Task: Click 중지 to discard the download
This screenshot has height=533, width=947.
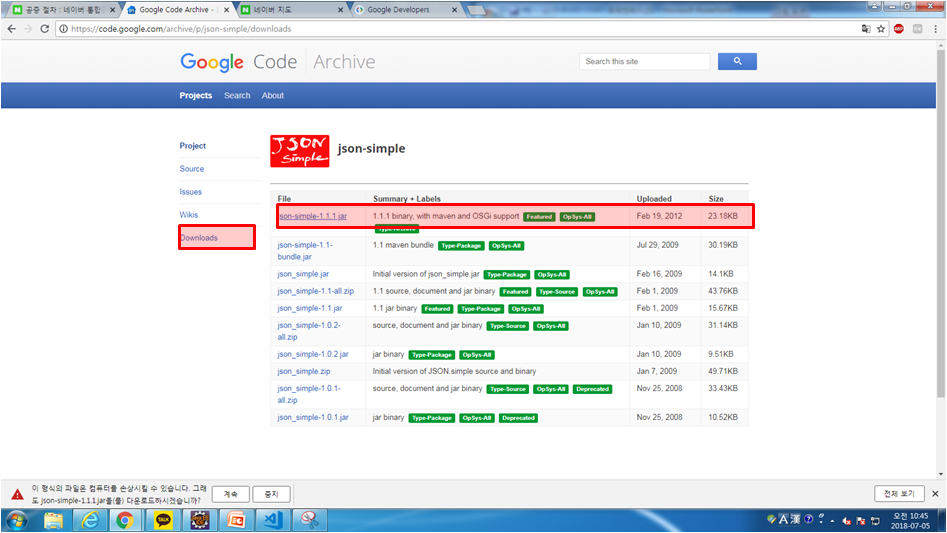Action: pos(271,494)
